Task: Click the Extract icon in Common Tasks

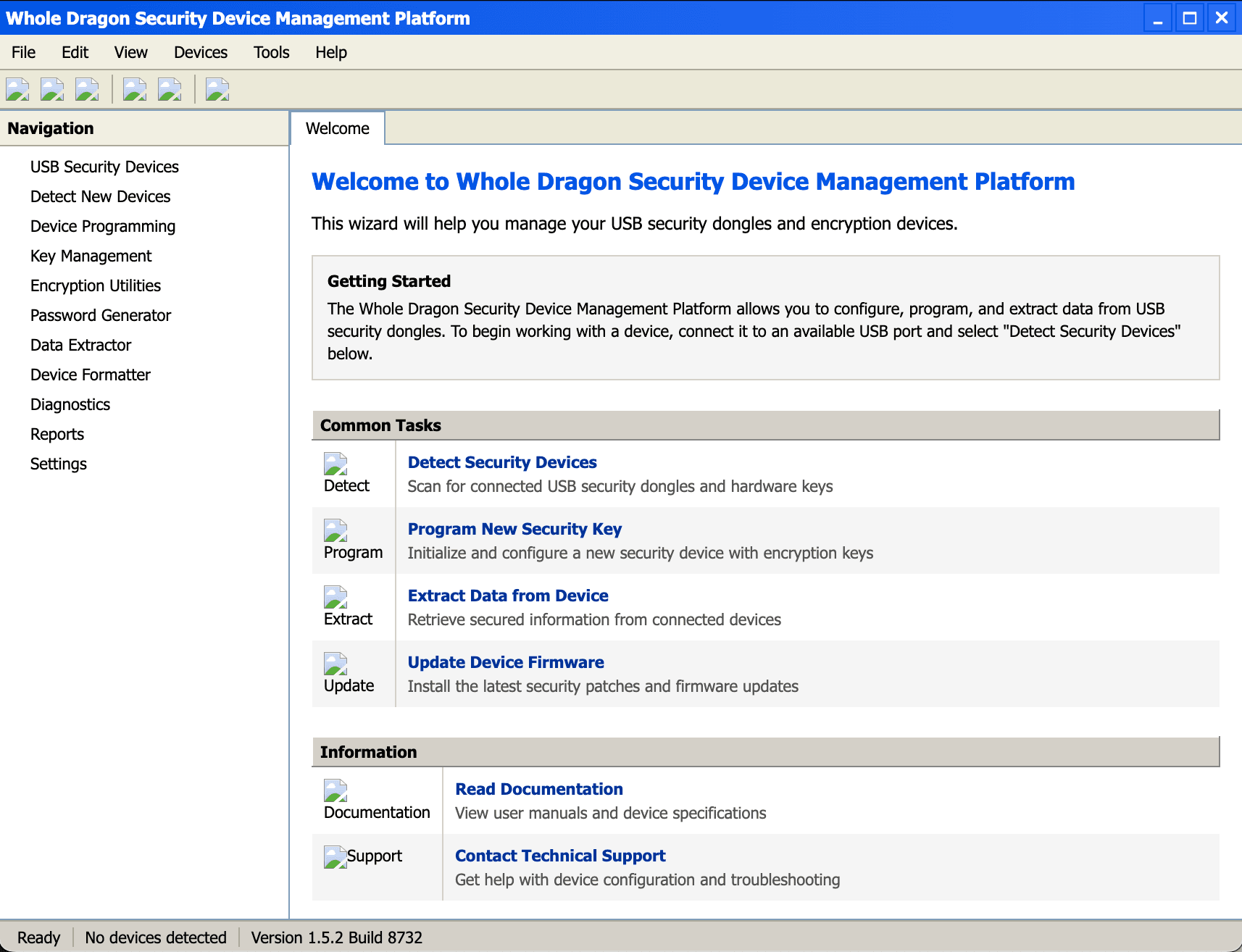Action: click(x=335, y=597)
